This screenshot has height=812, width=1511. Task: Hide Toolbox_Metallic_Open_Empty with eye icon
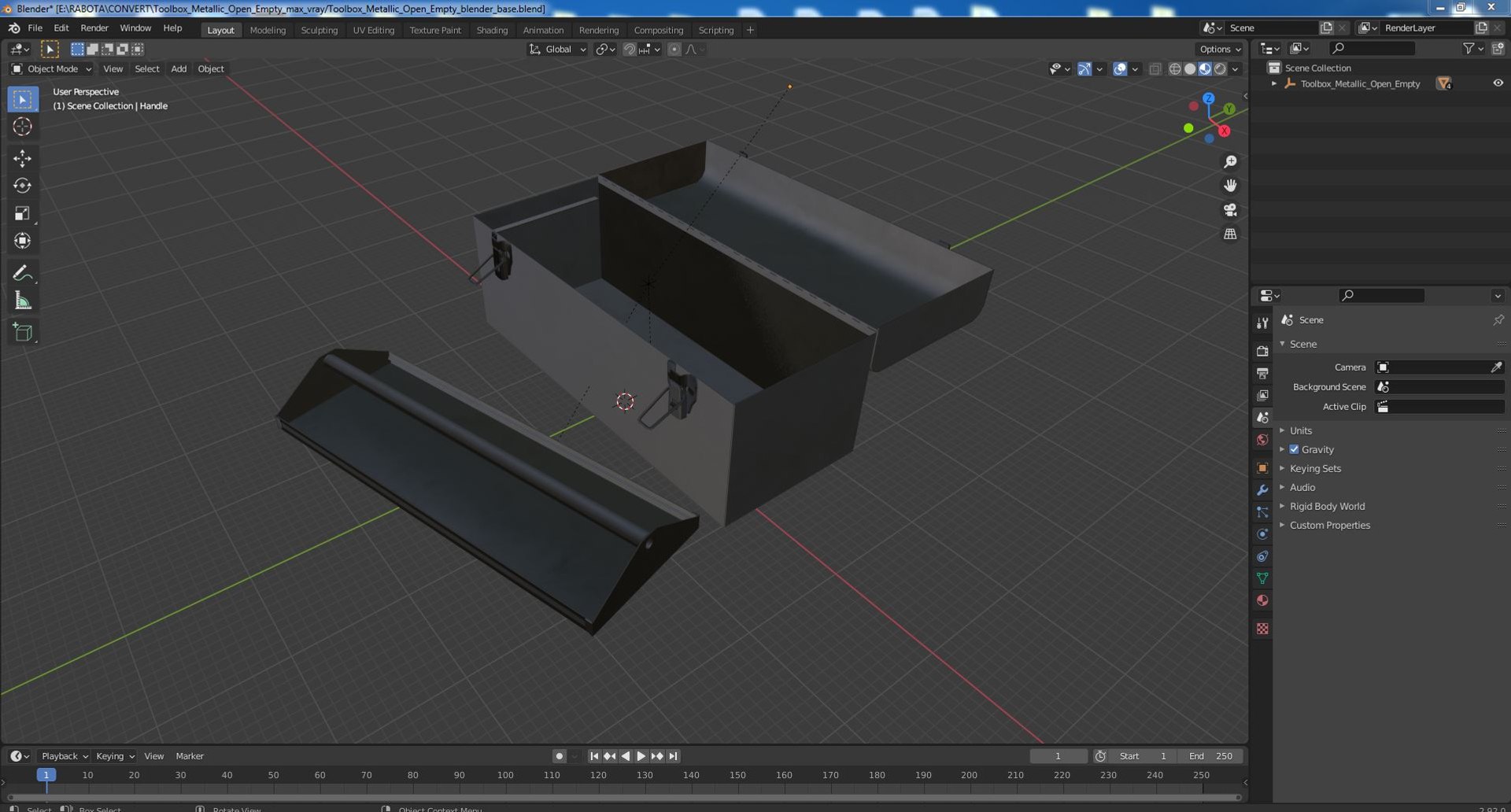pos(1498,83)
